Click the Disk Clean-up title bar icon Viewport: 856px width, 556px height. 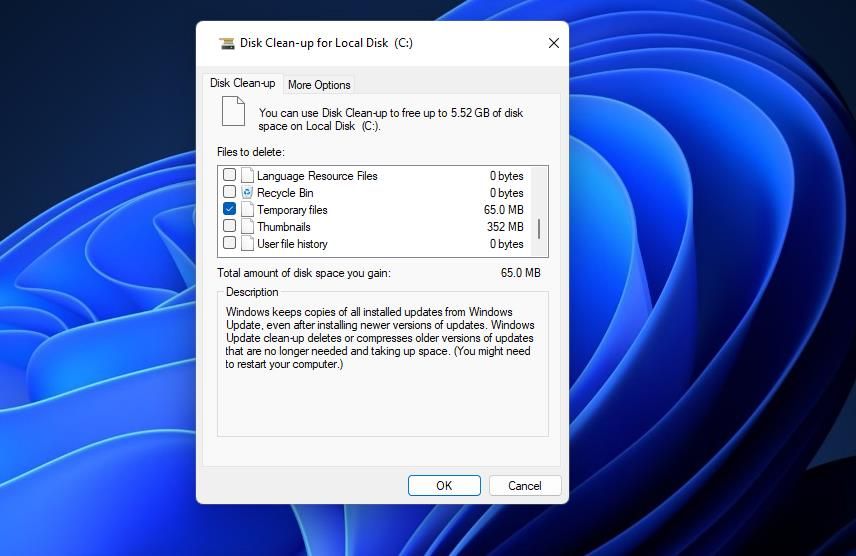click(x=227, y=43)
